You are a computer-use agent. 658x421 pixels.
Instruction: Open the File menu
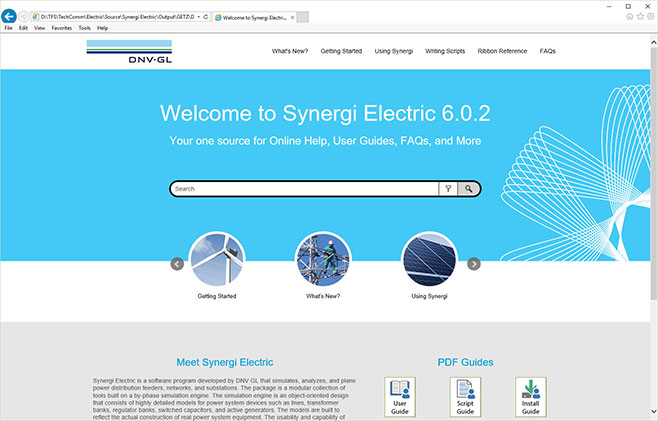(8, 28)
